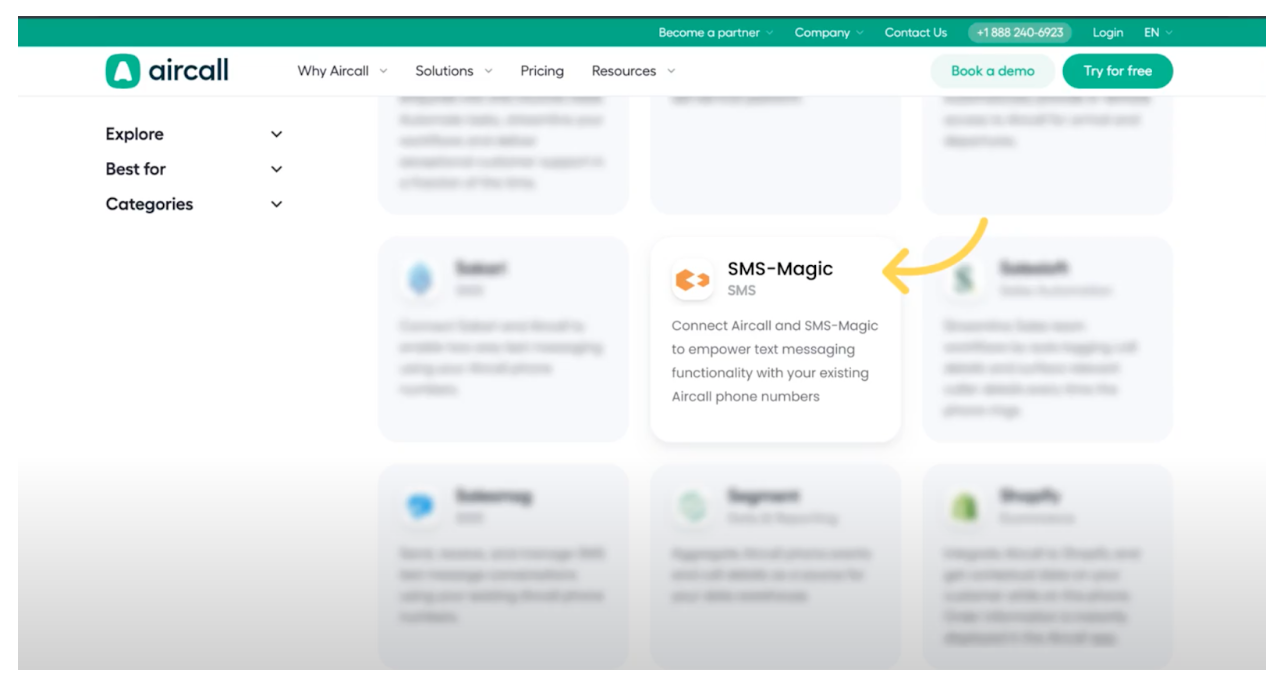Select the Pricing menu item
The height and width of the screenshot is (684, 1278).
(541, 71)
